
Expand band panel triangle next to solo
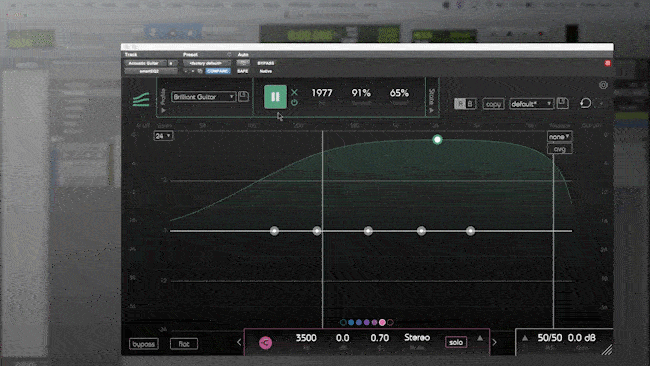tap(480, 338)
